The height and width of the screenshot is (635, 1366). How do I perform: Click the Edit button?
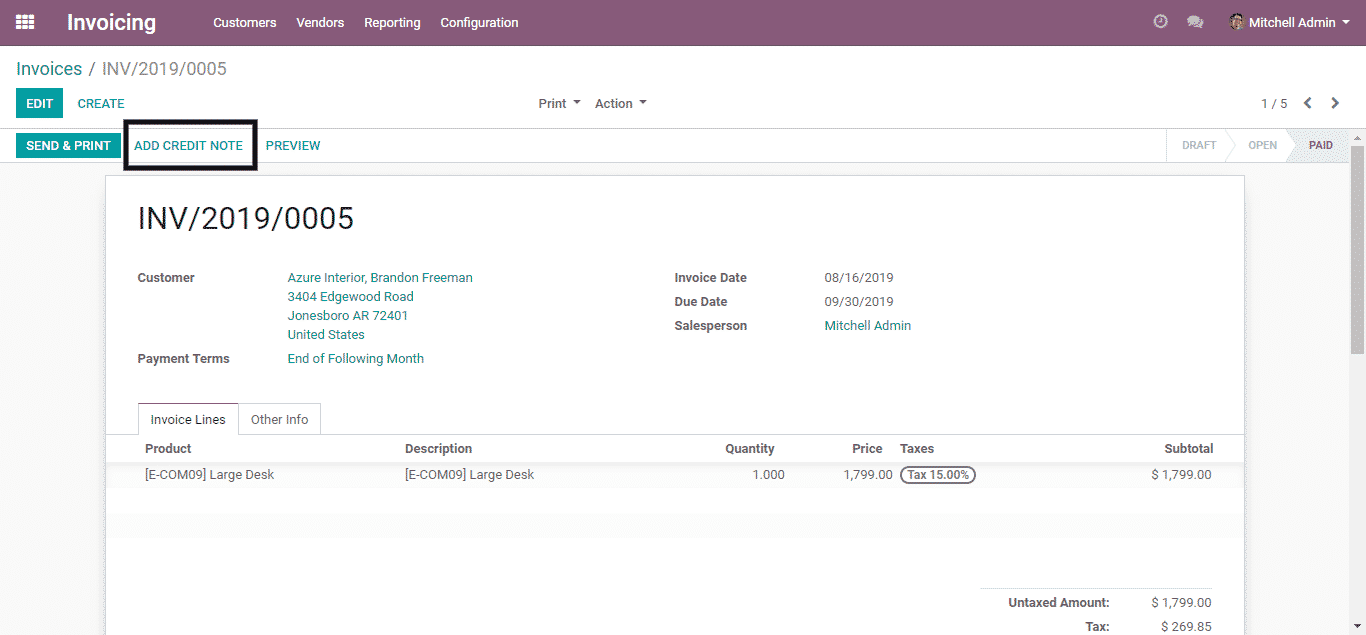(x=39, y=103)
